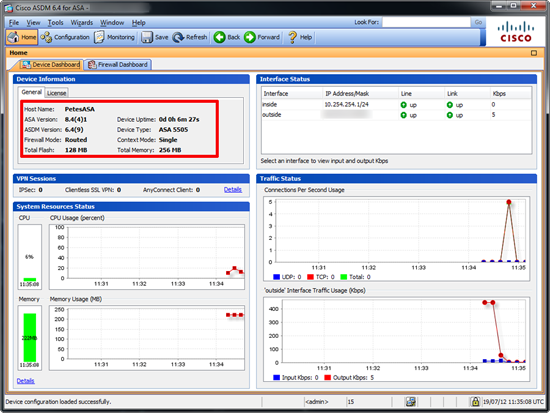550x413 pixels.
Task: Refresh the ASDM data
Action: pos(190,37)
